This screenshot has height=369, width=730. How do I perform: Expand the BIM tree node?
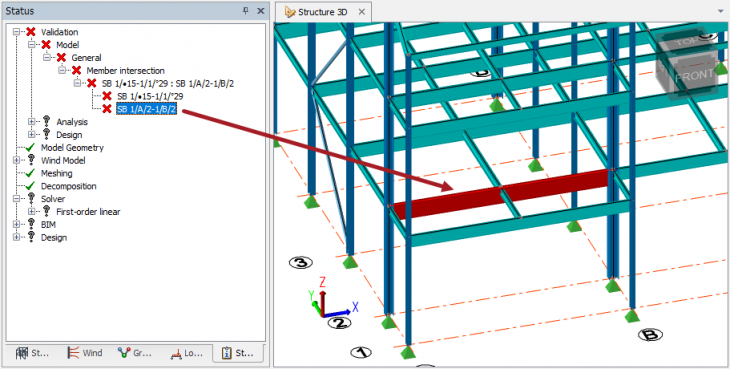point(17,224)
